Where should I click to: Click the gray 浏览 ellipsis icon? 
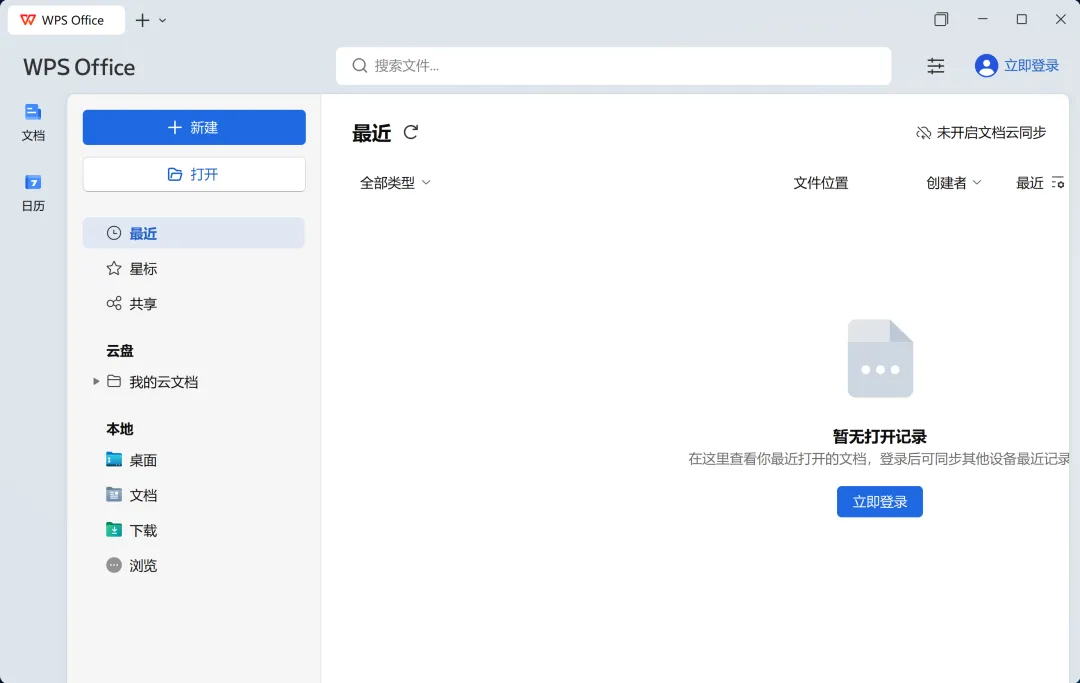tap(114, 565)
